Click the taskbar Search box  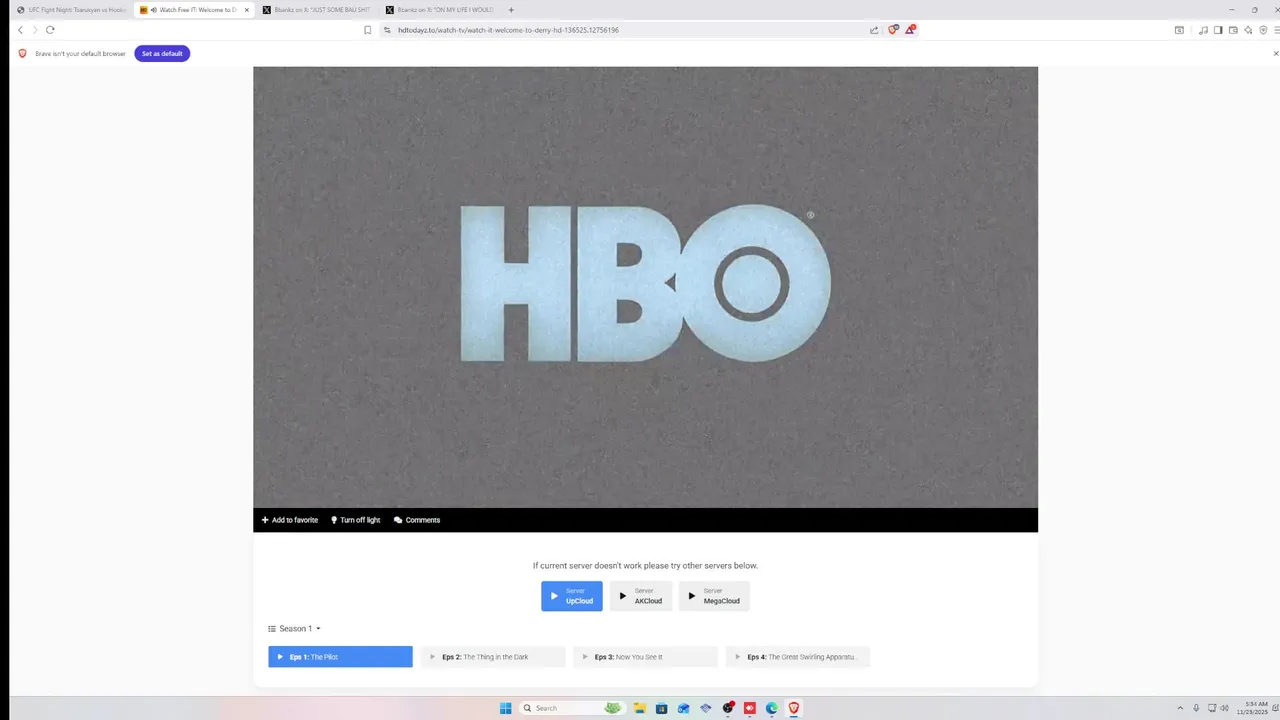(x=572, y=708)
